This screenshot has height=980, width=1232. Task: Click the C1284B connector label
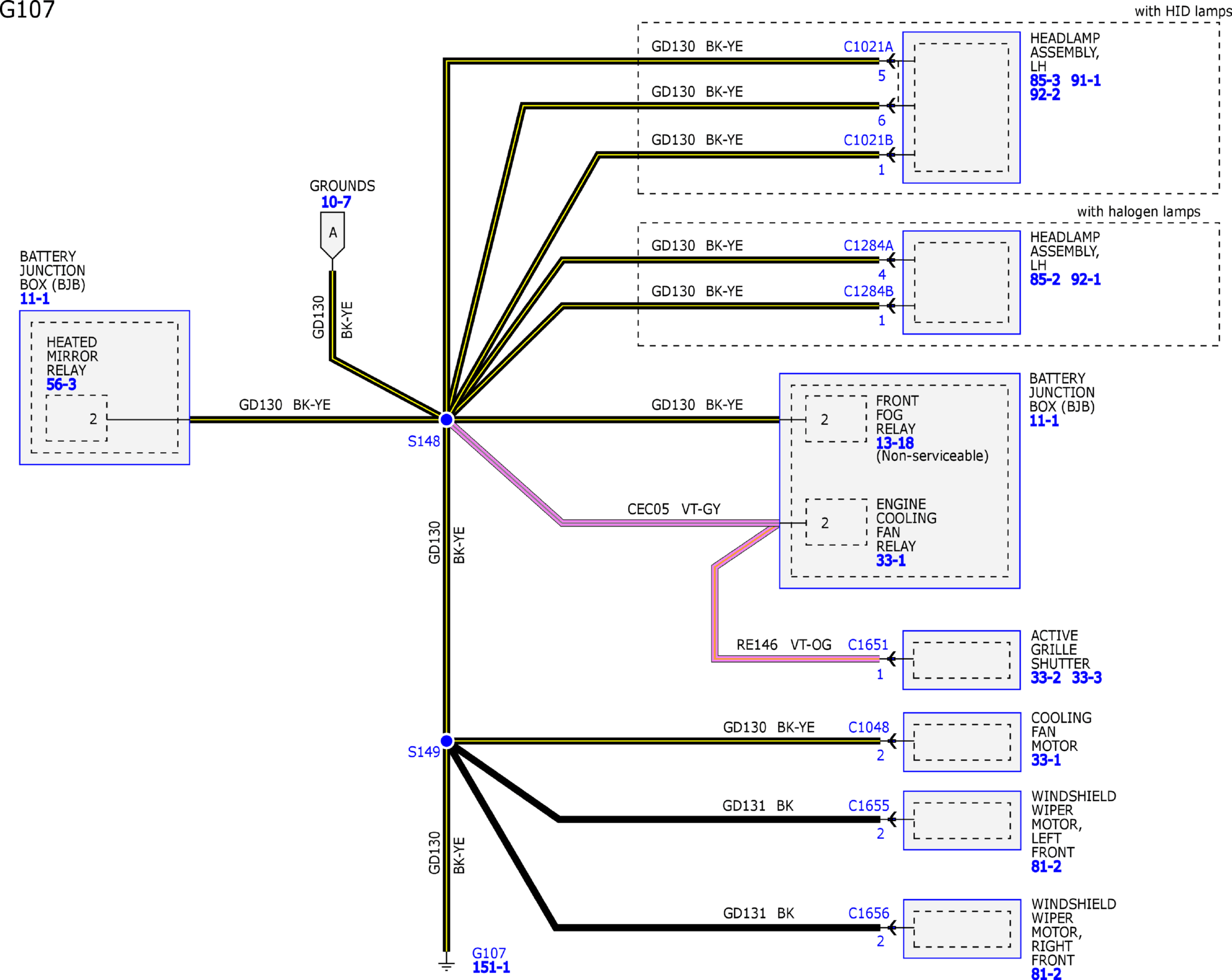pos(868,291)
